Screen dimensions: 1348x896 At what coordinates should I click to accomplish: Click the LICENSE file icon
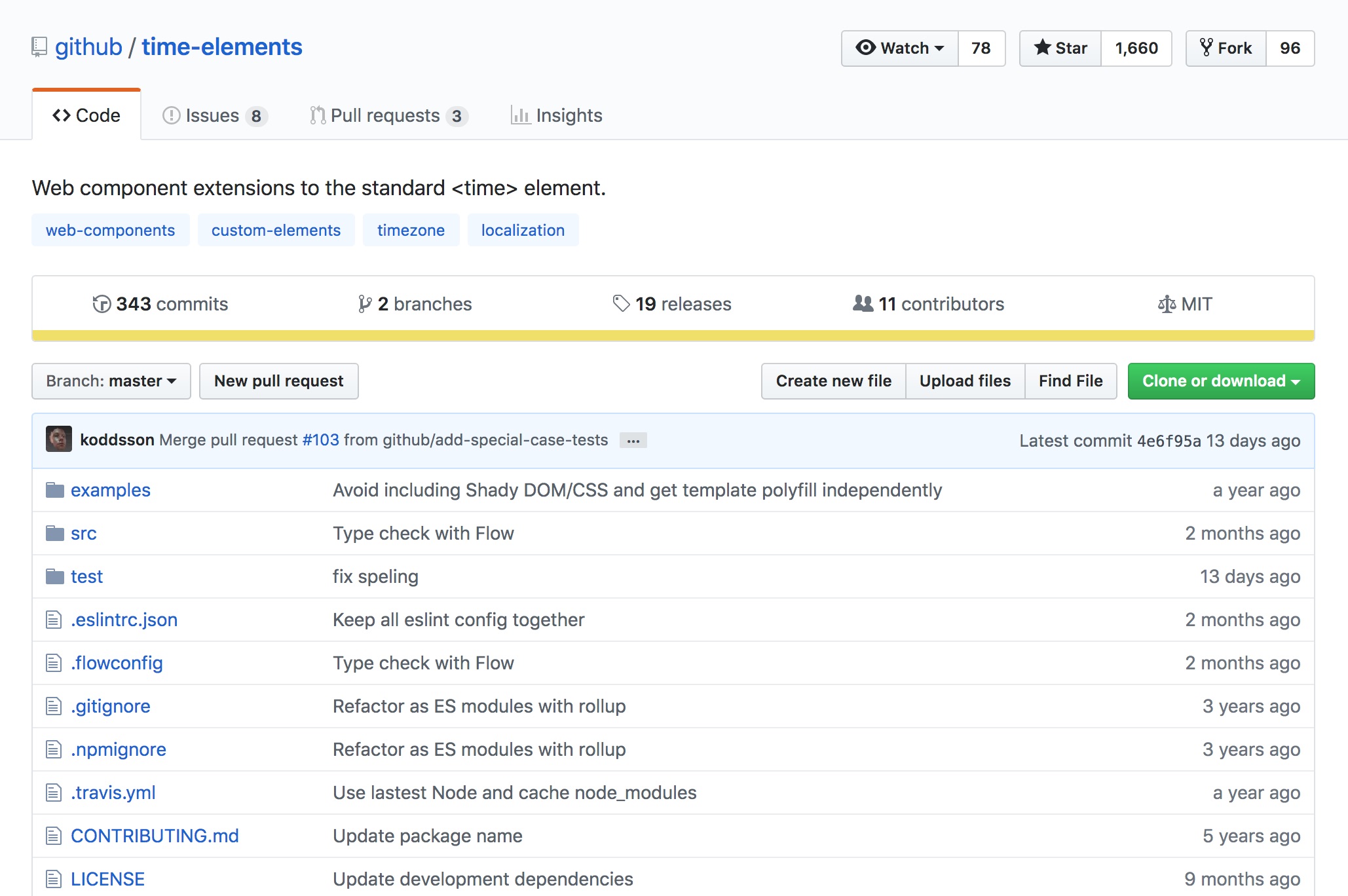(54, 879)
